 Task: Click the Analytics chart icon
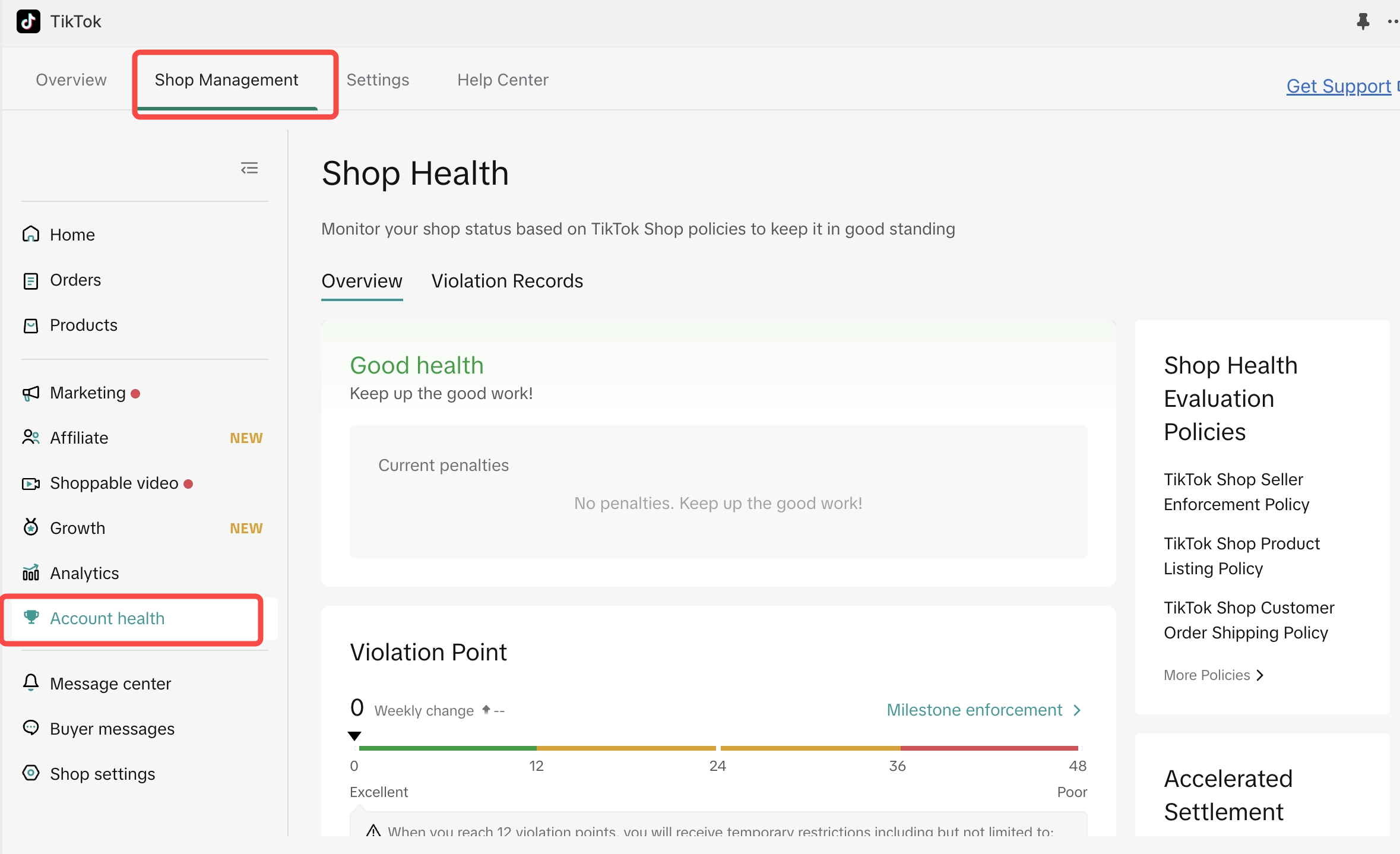pos(31,573)
